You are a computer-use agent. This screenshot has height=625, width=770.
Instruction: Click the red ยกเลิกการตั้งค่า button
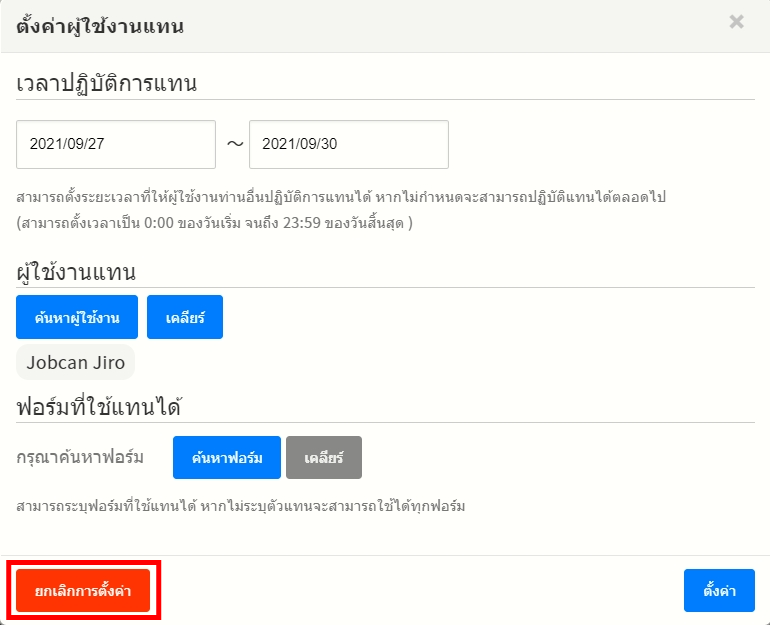pos(83,591)
